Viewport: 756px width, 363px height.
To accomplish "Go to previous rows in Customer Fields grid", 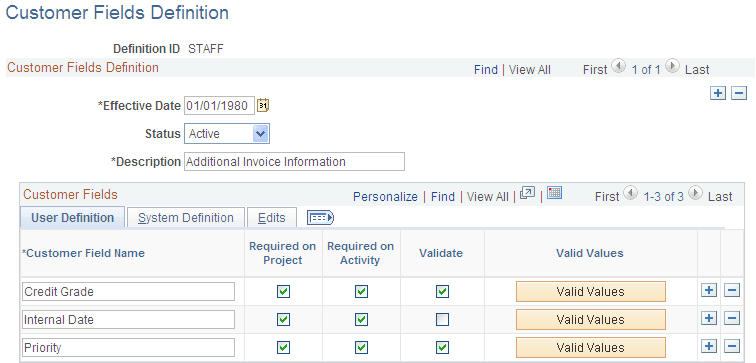I will (x=631, y=193).
